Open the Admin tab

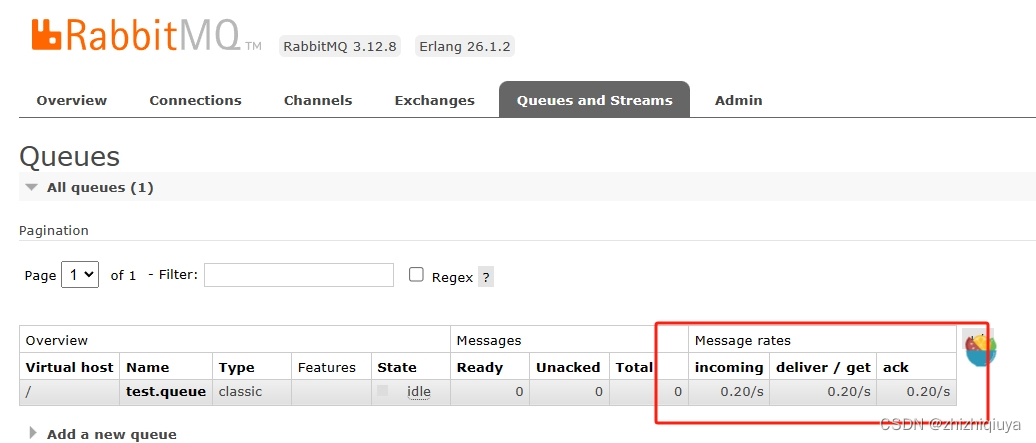click(x=739, y=101)
